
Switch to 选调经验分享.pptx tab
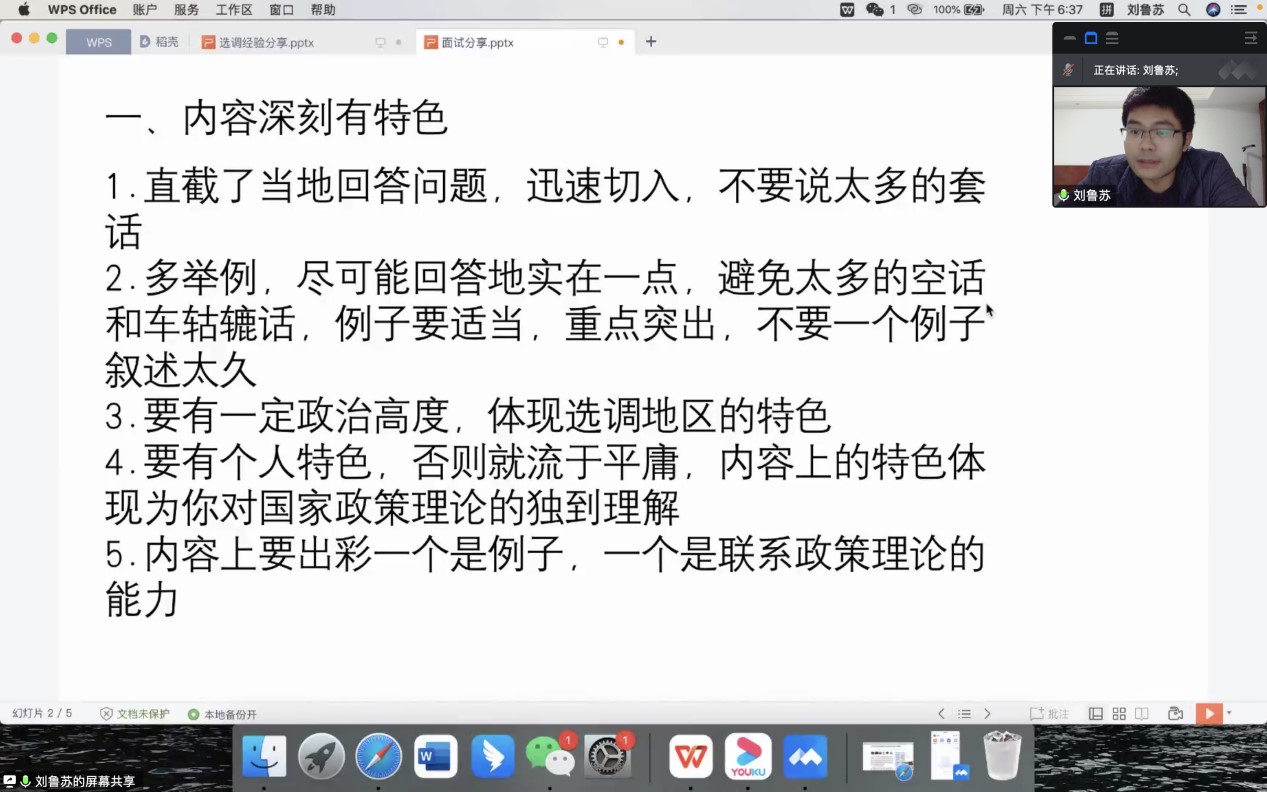click(266, 43)
